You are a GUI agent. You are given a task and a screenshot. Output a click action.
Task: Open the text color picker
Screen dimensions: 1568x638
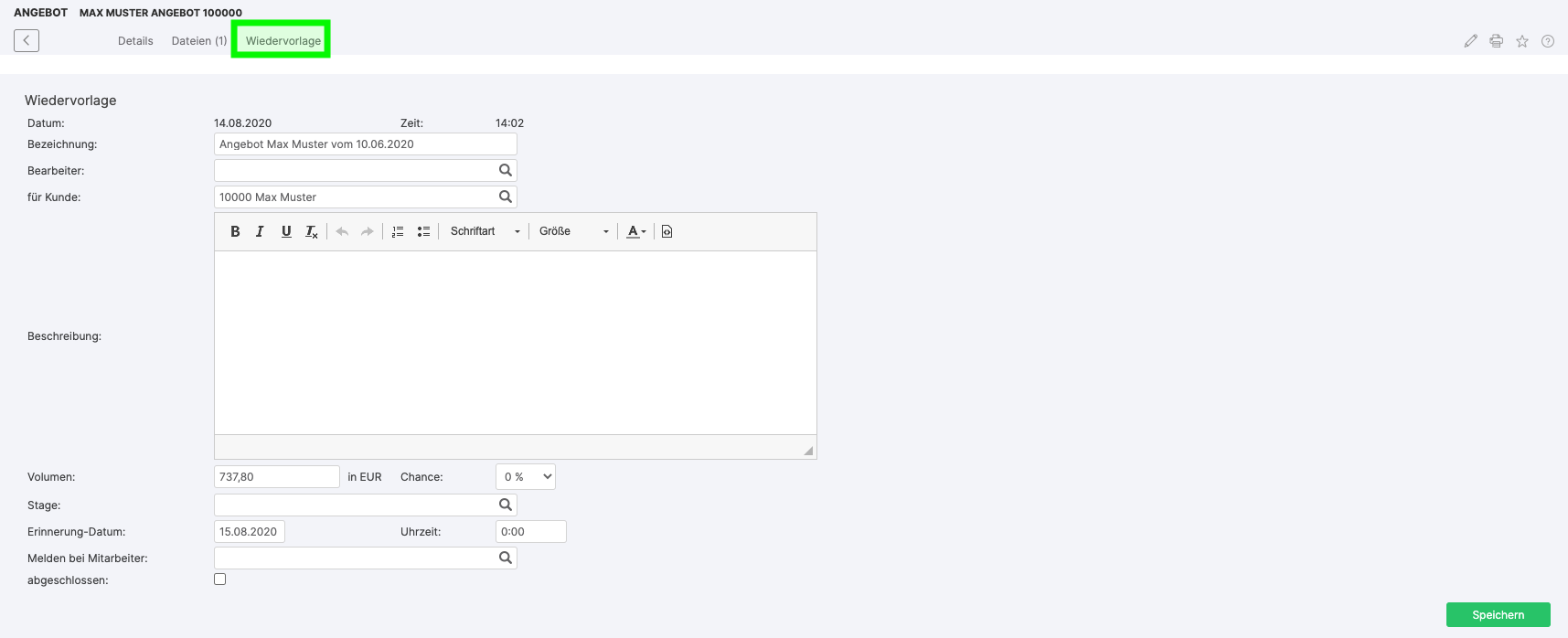(x=636, y=231)
